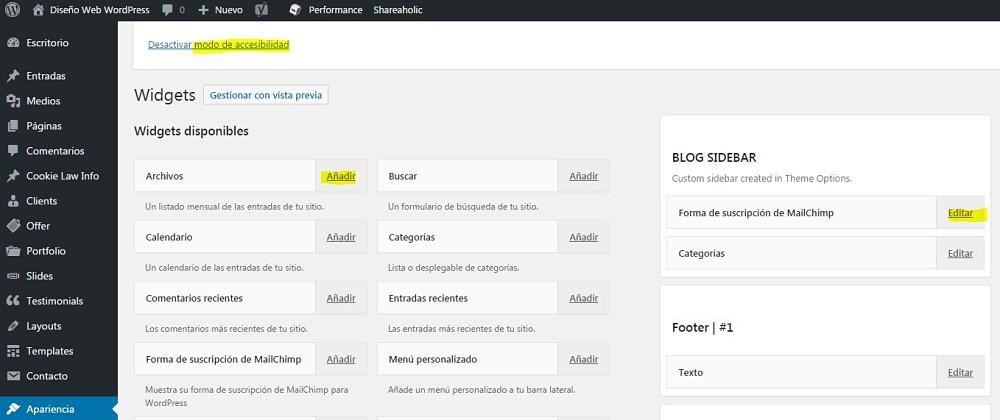Click the plus icon beside Nuevo
The width and height of the screenshot is (1000, 420).
(x=203, y=10)
